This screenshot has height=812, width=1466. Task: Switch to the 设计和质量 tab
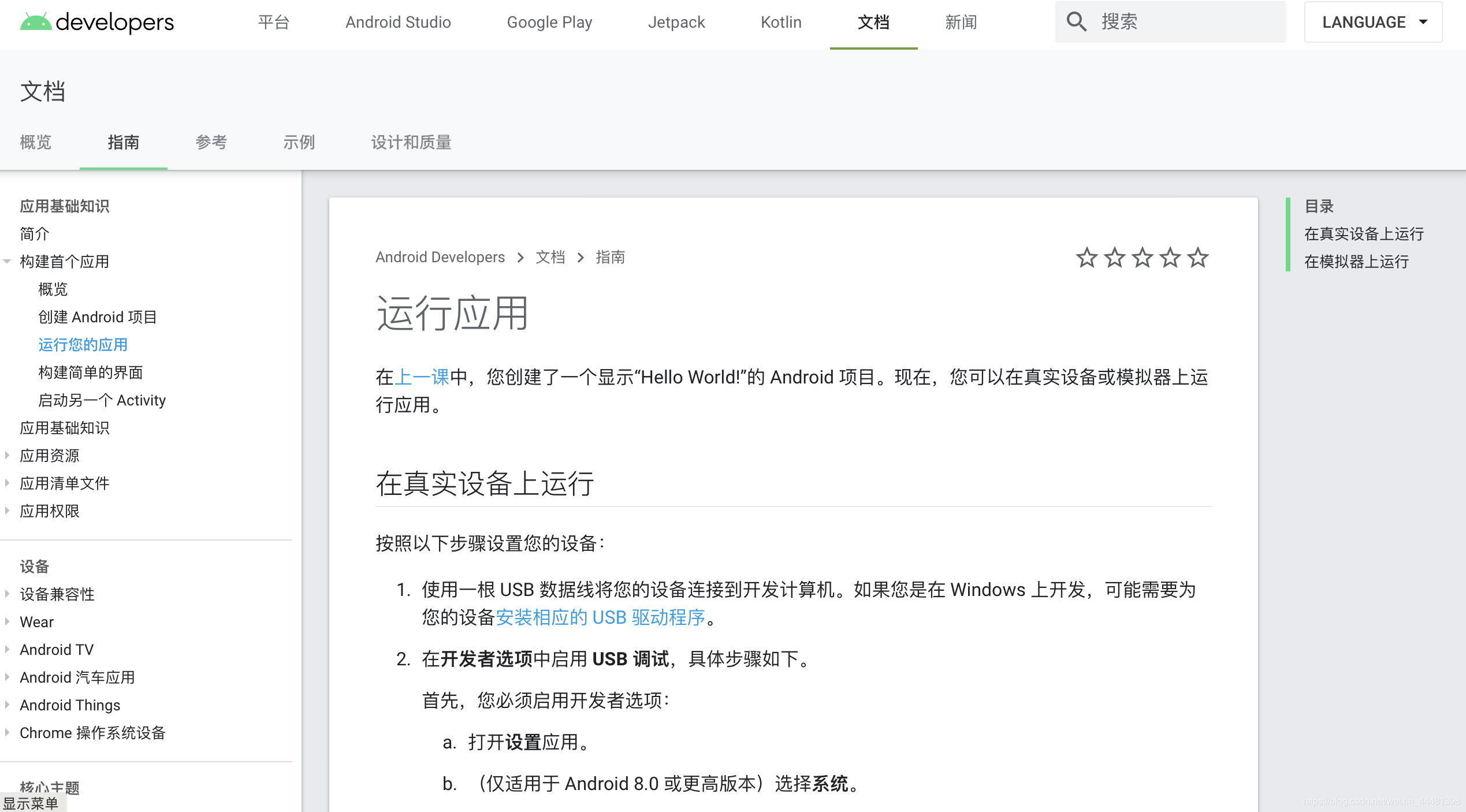click(411, 142)
